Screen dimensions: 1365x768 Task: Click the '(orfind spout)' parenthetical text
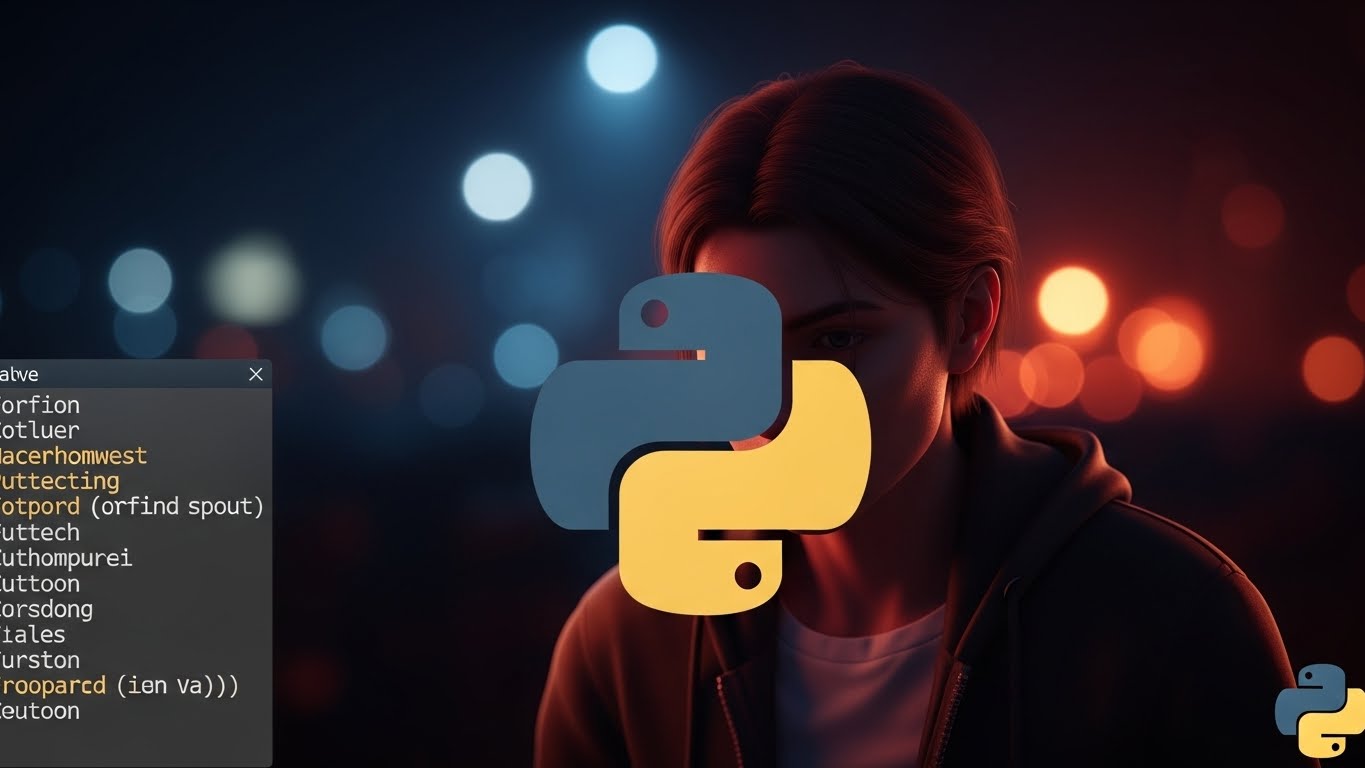(x=177, y=507)
